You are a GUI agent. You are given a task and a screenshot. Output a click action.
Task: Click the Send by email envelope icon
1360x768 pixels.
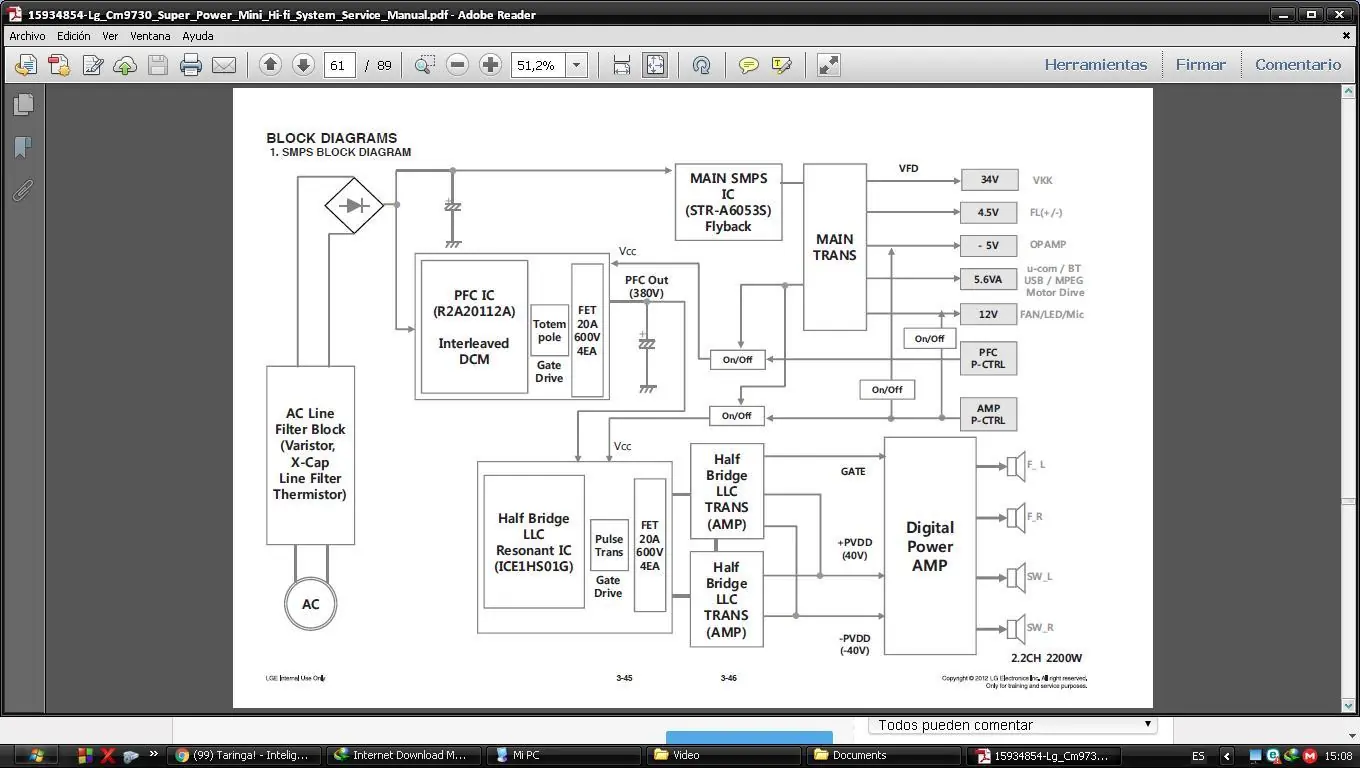[224, 65]
